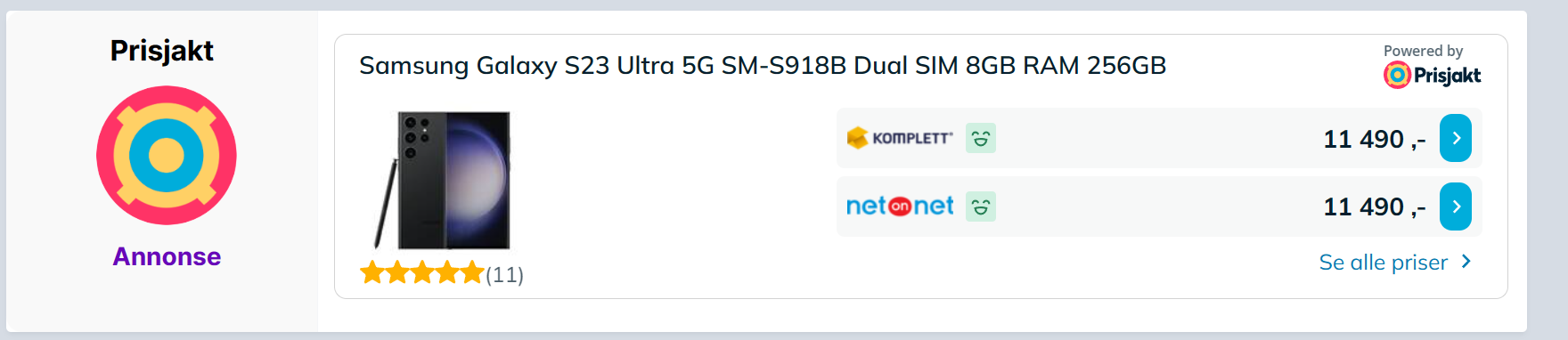The width and height of the screenshot is (1568, 340).
Task: Open the NetOnNet offer arrow button
Action: click(x=1455, y=206)
